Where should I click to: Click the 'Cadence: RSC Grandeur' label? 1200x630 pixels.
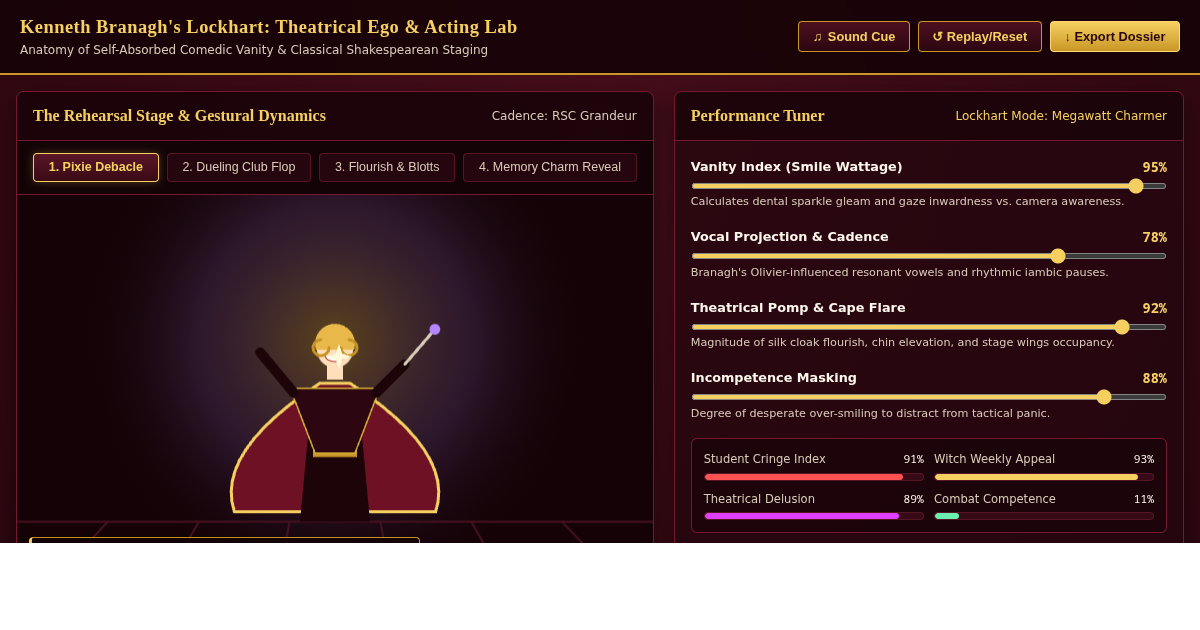pos(564,116)
